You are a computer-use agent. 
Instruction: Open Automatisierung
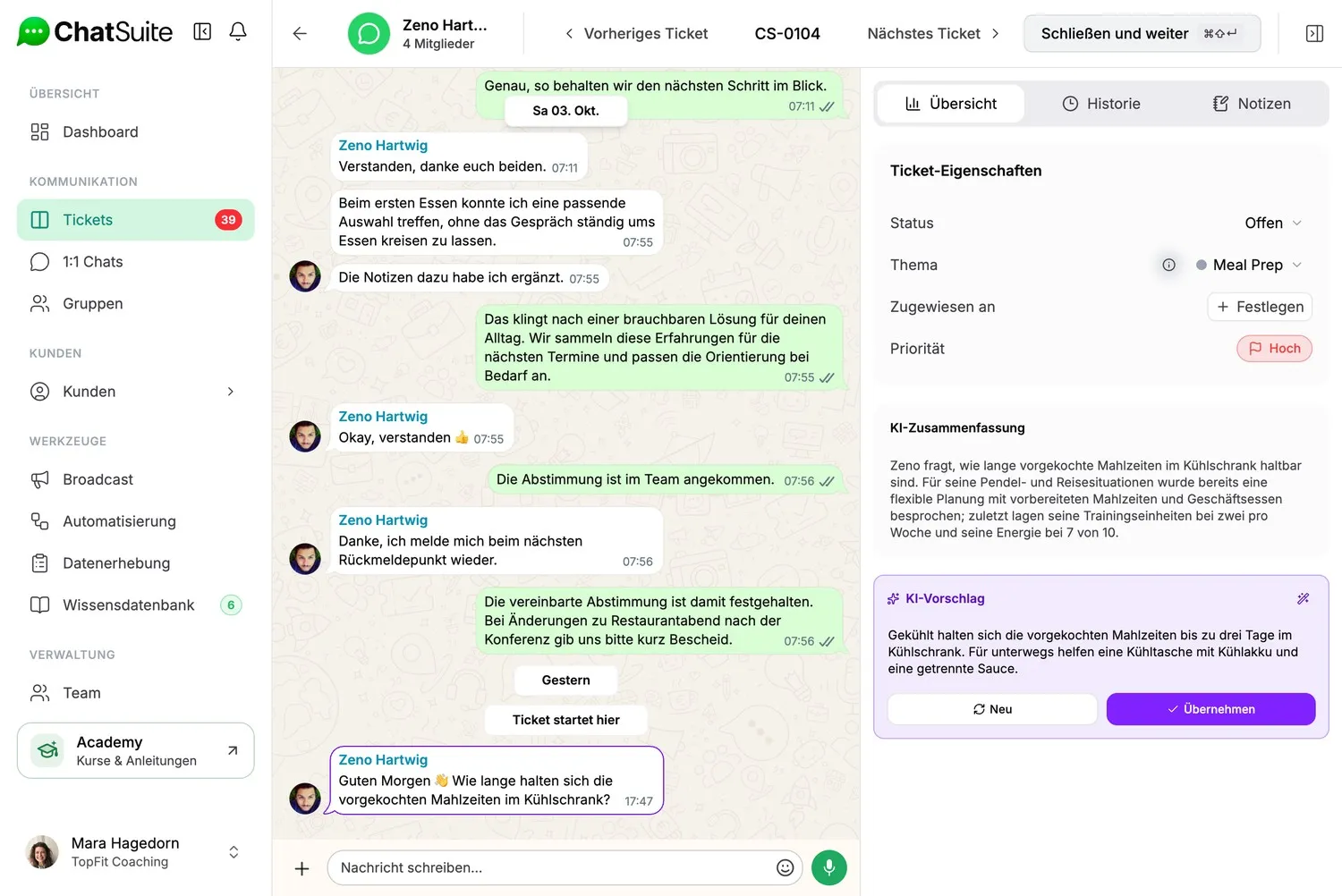point(136,521)
